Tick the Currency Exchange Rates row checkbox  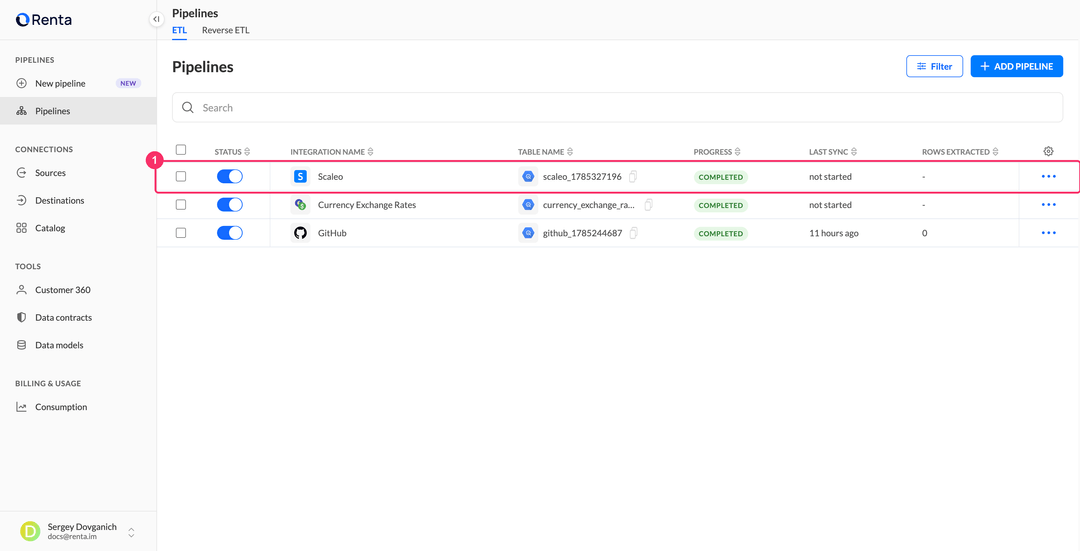click(x=180, y=205)
